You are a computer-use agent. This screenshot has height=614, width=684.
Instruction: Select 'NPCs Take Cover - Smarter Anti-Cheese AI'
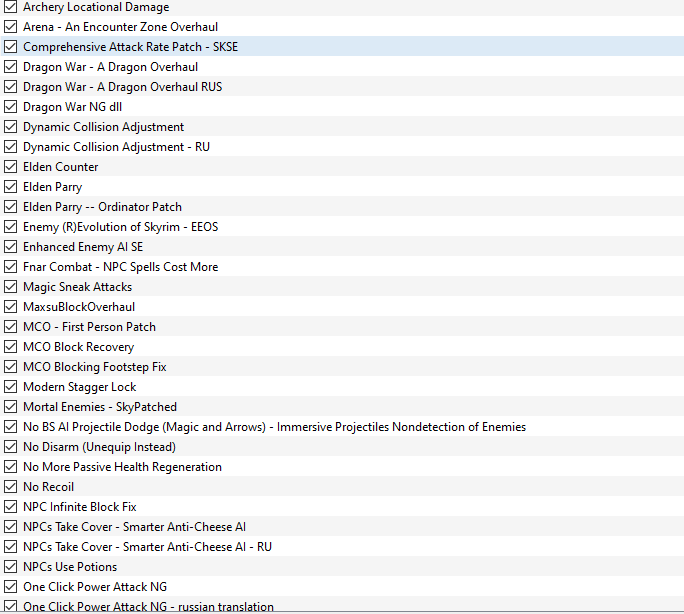[134, 527]
